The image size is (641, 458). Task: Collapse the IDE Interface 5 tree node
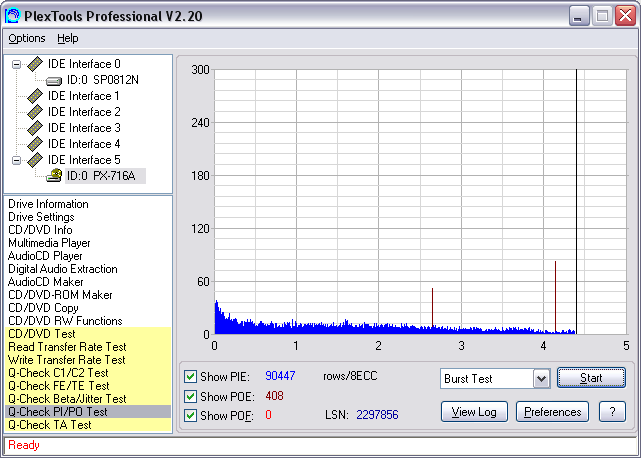click(16, 160)
